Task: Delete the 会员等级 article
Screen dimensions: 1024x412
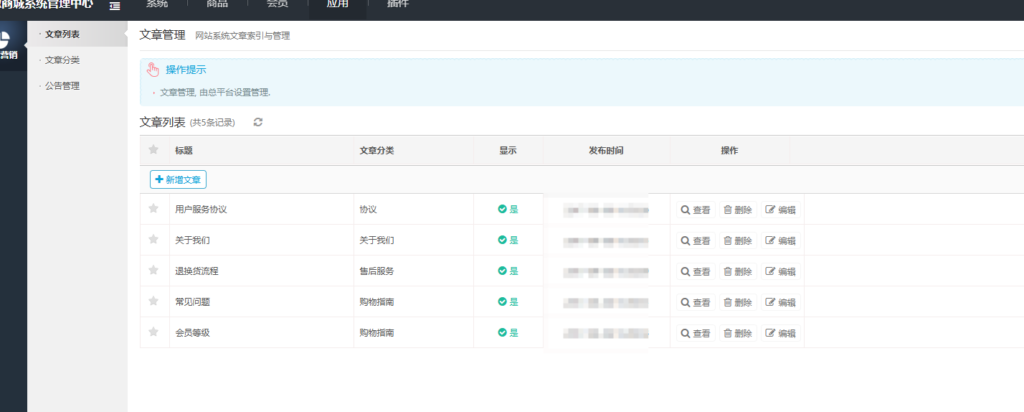Action: (x=738, y=333)
